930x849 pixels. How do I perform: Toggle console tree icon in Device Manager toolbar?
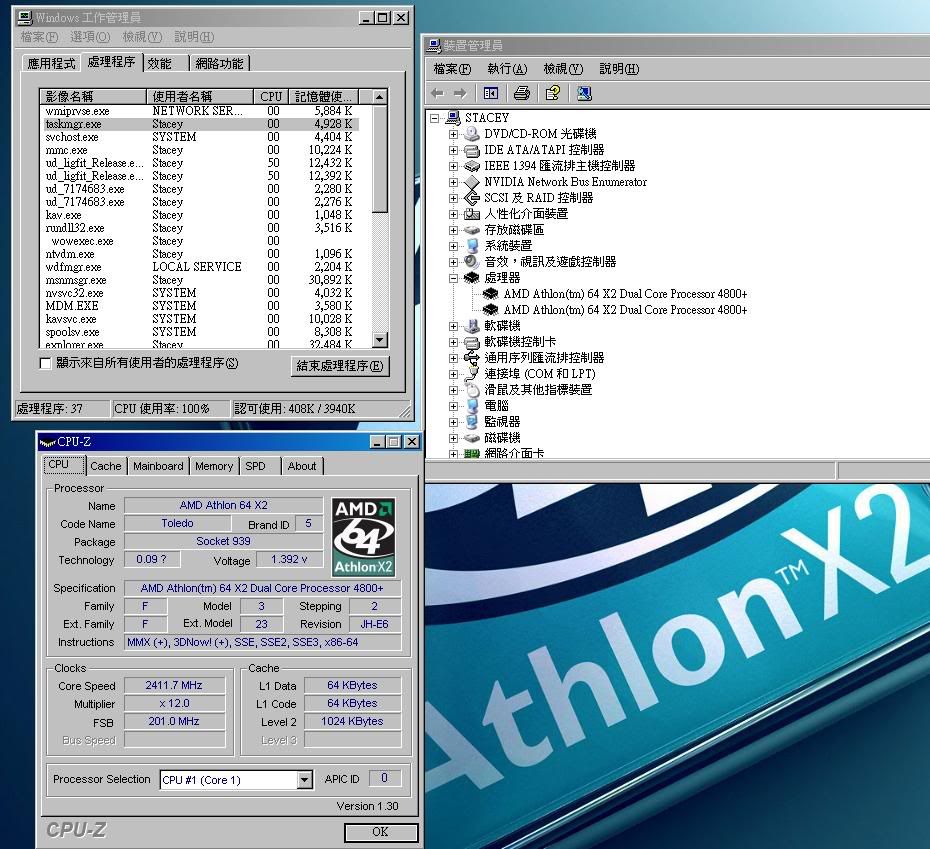[x=491, y=93]
